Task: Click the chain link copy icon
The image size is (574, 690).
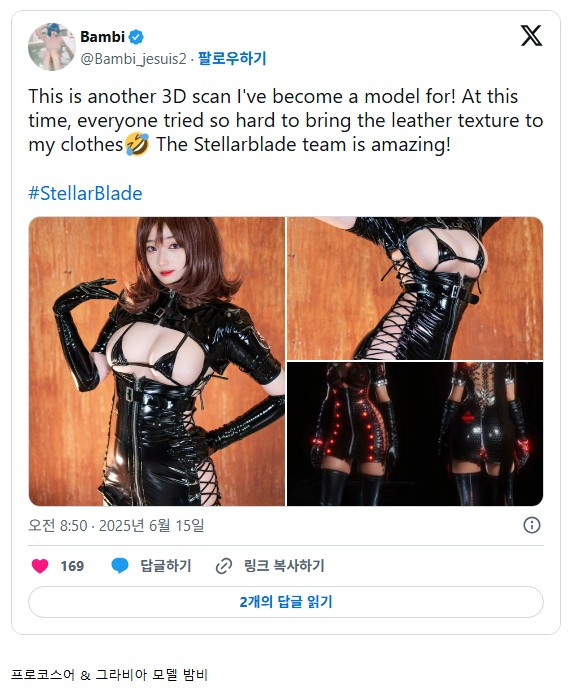Action: [x=224, y=566]
